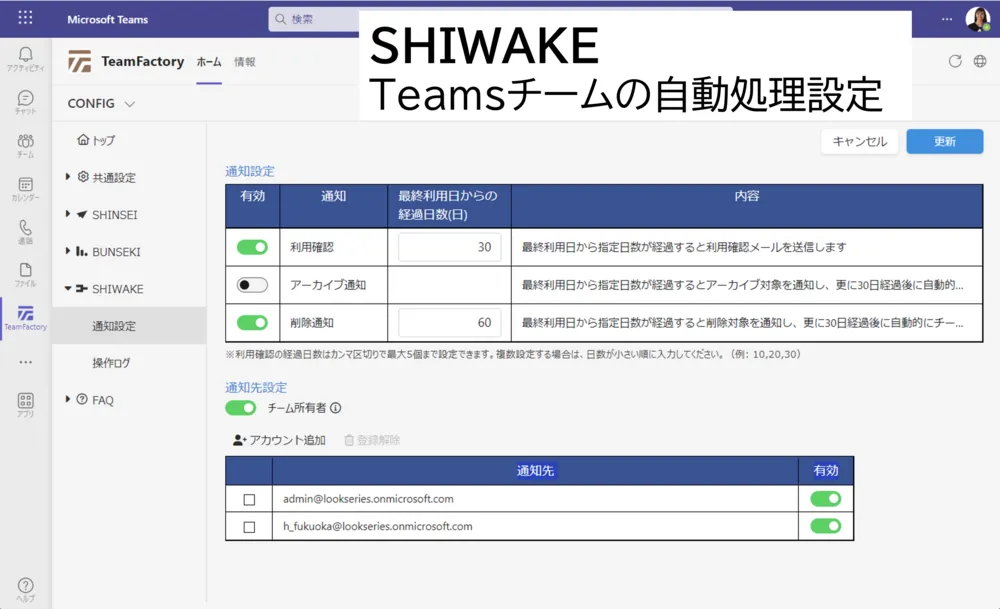Image resolution: width=1000 pixels, height=609 pixels.
Task: Click h_fukuoka@lookseries.onmicrosoft.com address
Action: 378,526
